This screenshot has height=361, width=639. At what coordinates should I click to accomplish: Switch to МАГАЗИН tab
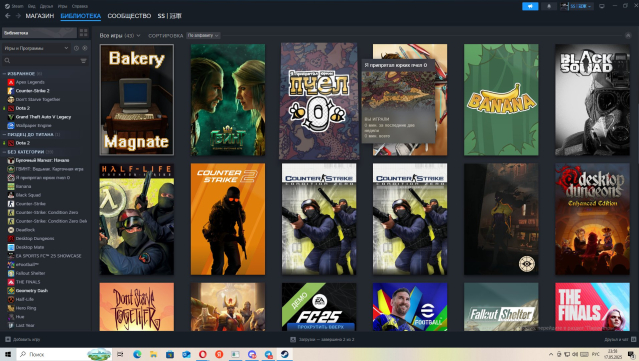click(40, 16)
